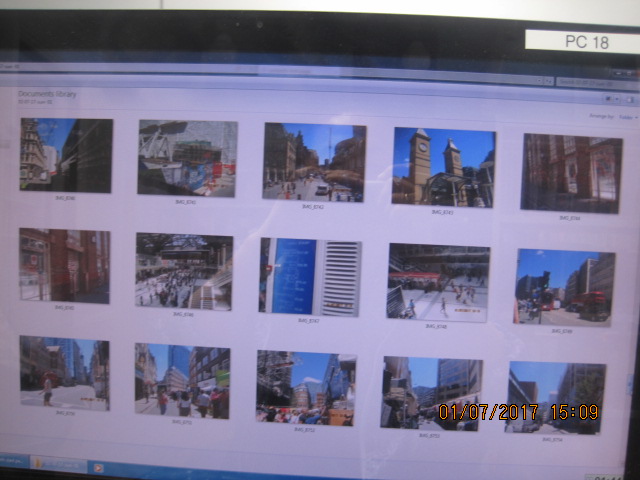Open the blue information sign photo thumbnail

click(x=310, y=277)
